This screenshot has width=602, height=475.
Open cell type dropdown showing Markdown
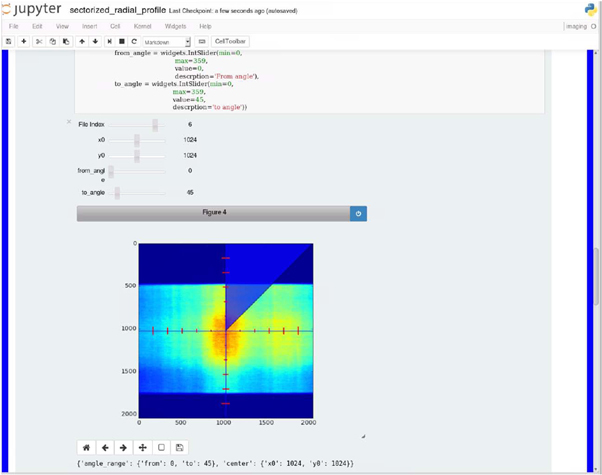[167, 42]
